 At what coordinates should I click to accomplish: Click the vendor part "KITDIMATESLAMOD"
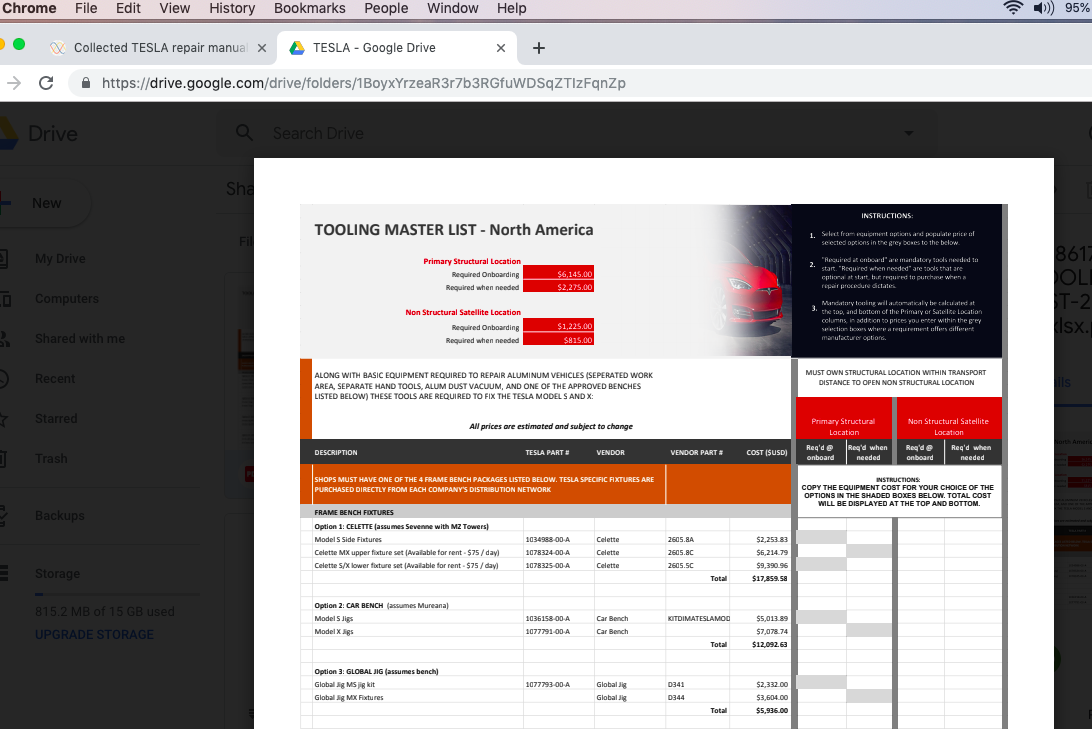[699, 618]
